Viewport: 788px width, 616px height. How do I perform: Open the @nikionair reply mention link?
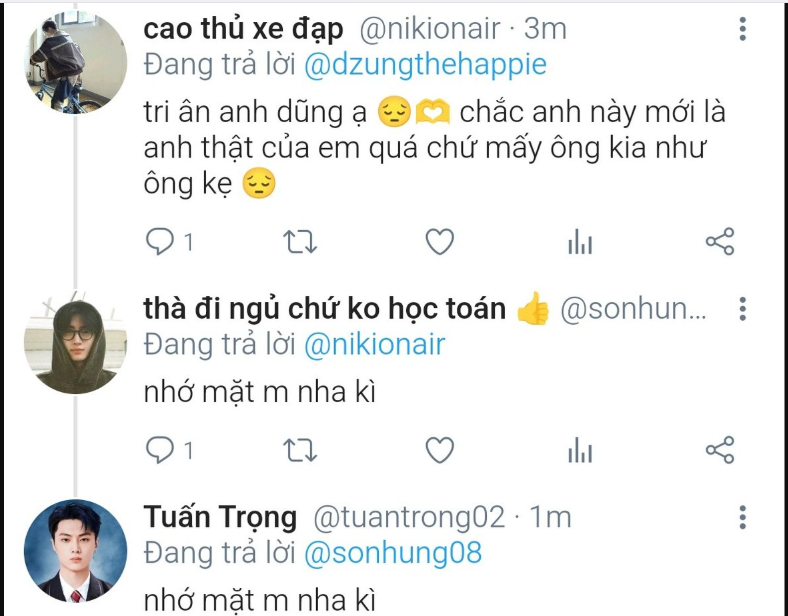click(x=373, y=345)
